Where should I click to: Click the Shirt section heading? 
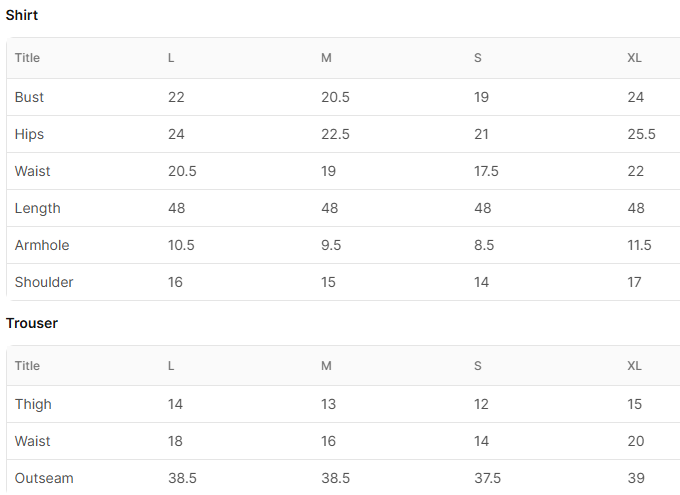click(x=22, y=15)
